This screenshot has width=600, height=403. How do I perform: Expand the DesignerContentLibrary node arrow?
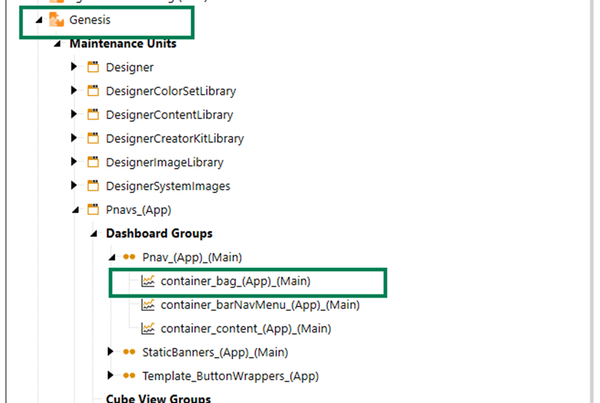[74, 115]
